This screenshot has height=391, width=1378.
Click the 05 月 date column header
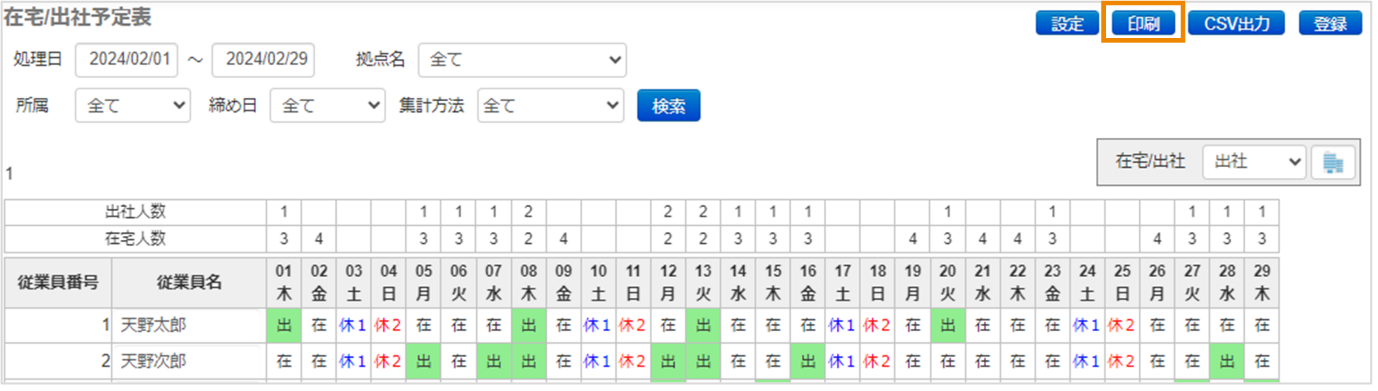click(x=424, y=283)
